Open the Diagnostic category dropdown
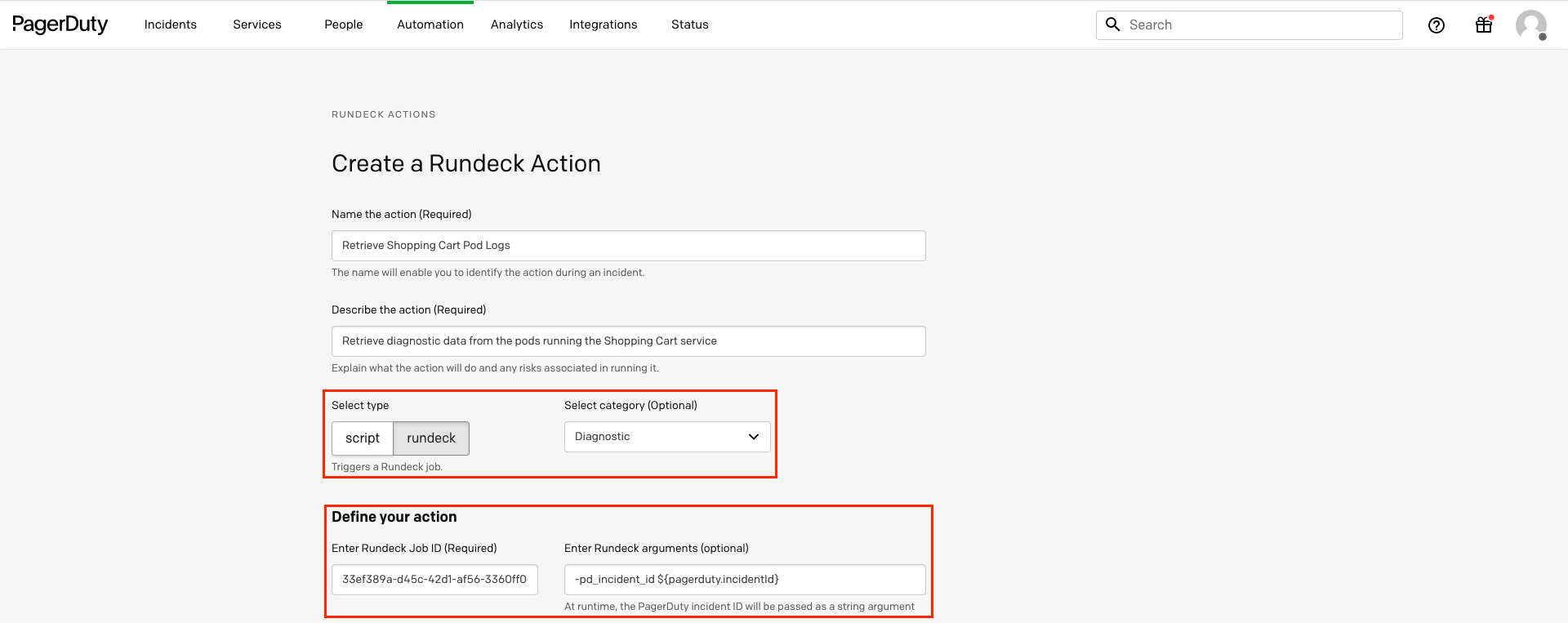 pyautogui.click(x=667, y=437)
